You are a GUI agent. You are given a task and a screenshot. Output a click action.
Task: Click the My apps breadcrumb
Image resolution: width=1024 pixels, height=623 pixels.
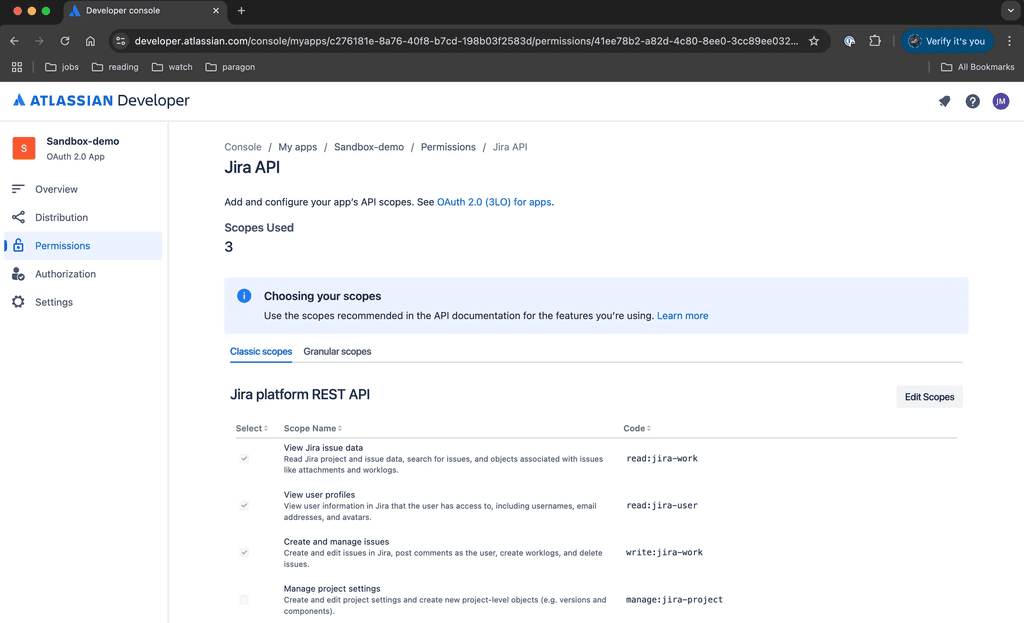tap(297, 146)
